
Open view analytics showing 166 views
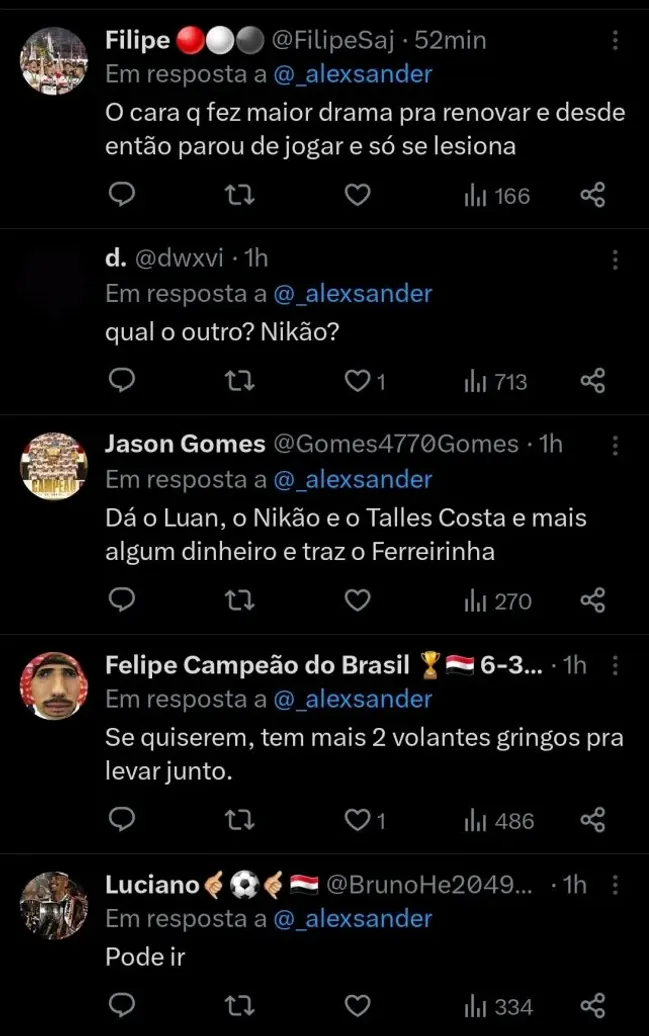tap(495, 196)
